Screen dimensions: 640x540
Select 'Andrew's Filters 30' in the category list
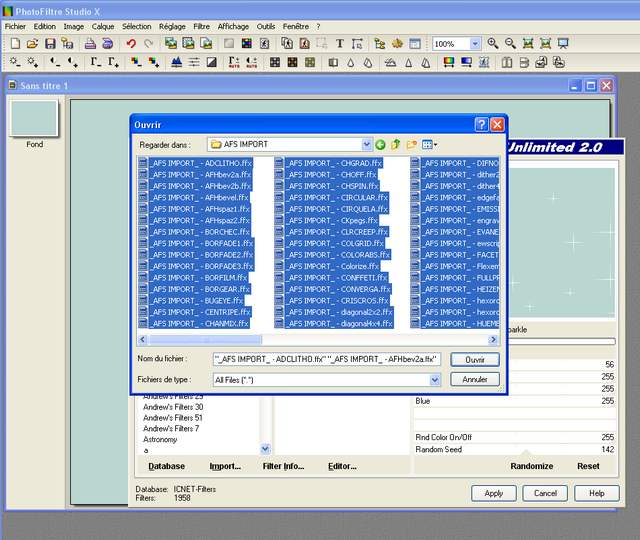pos(173,407)
